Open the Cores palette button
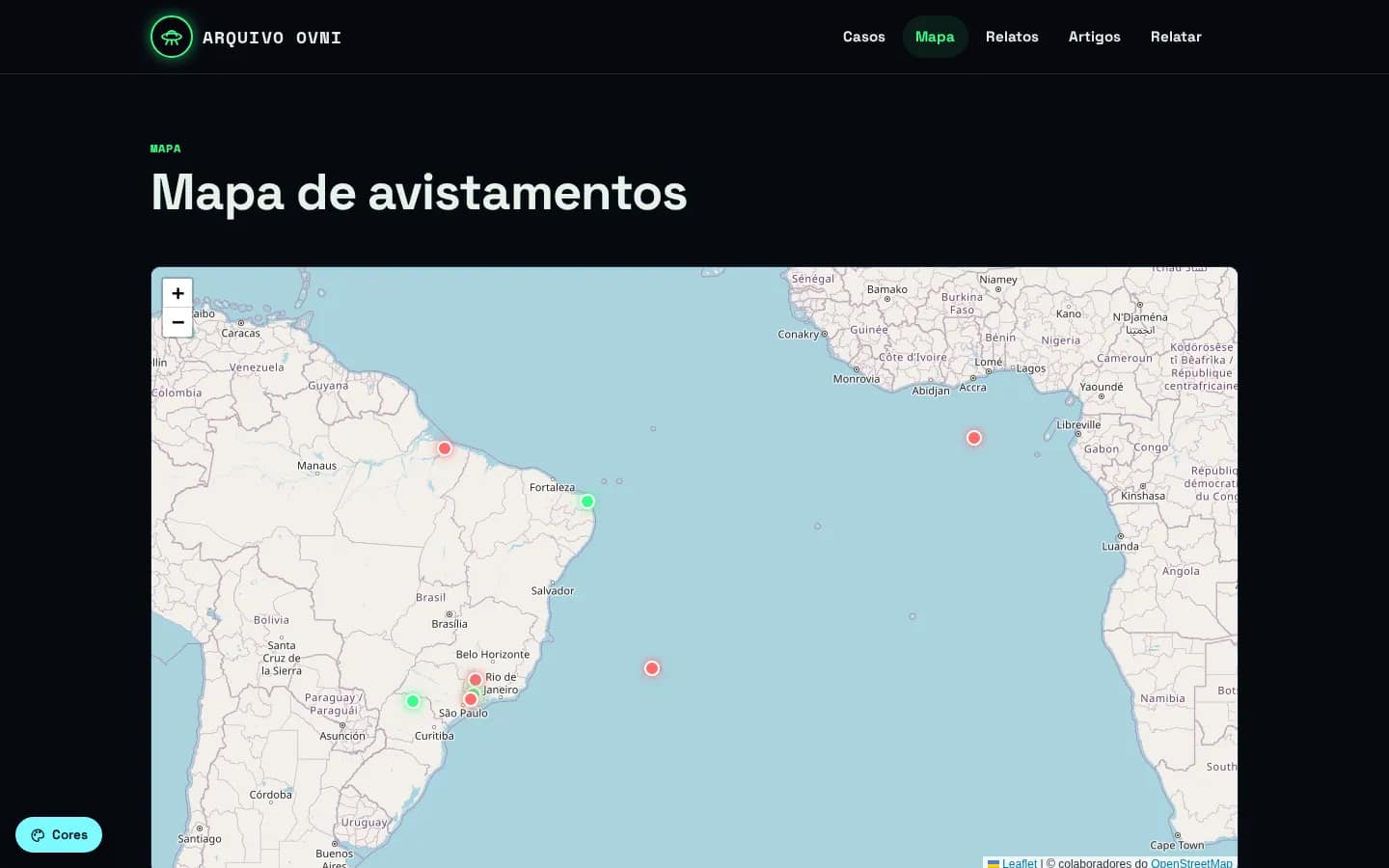Screen dimensions: 1389x868 59,835
